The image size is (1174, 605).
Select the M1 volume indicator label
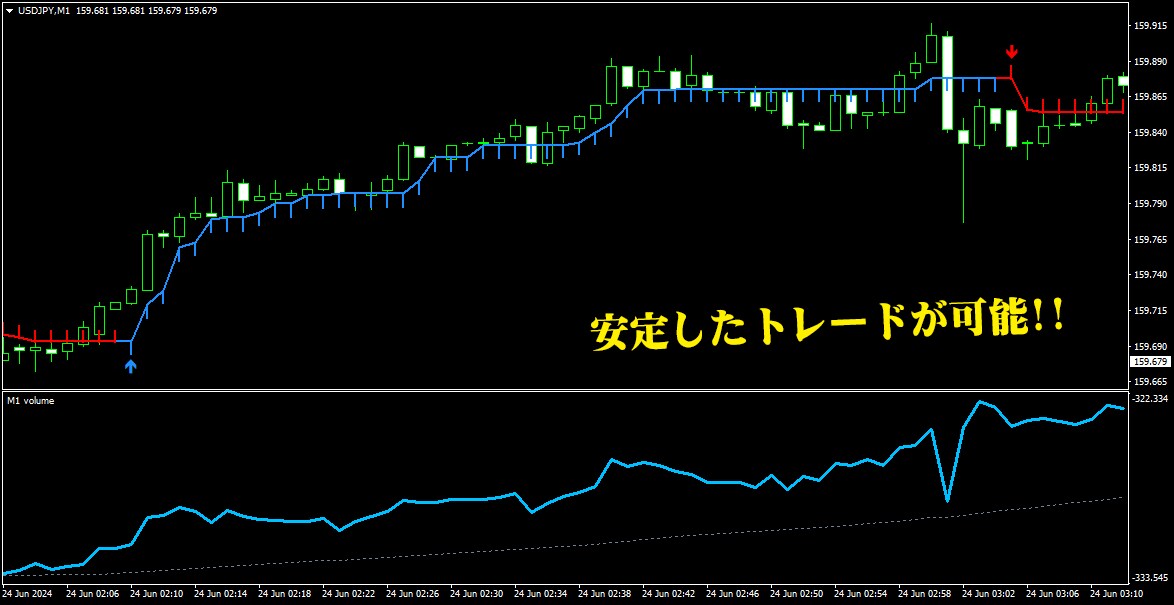pyautogui.click(x=31, y=401)
